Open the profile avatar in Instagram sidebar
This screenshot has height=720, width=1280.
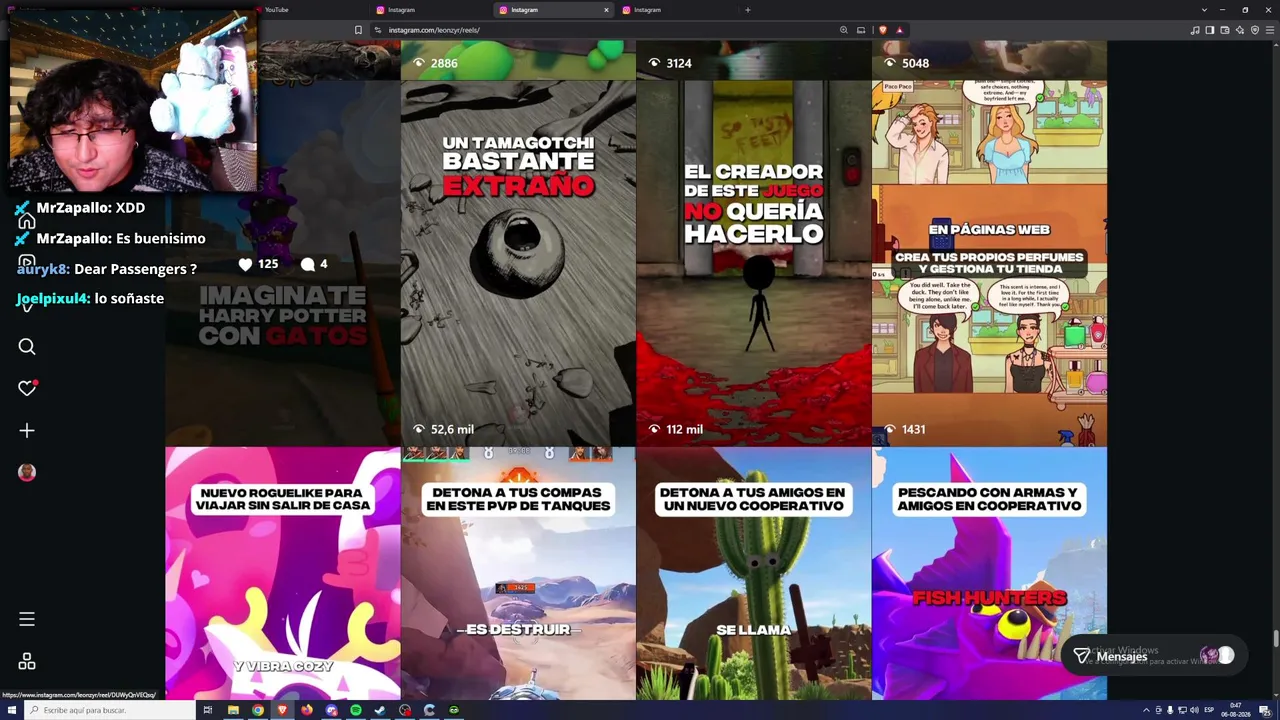click(27, 472)
